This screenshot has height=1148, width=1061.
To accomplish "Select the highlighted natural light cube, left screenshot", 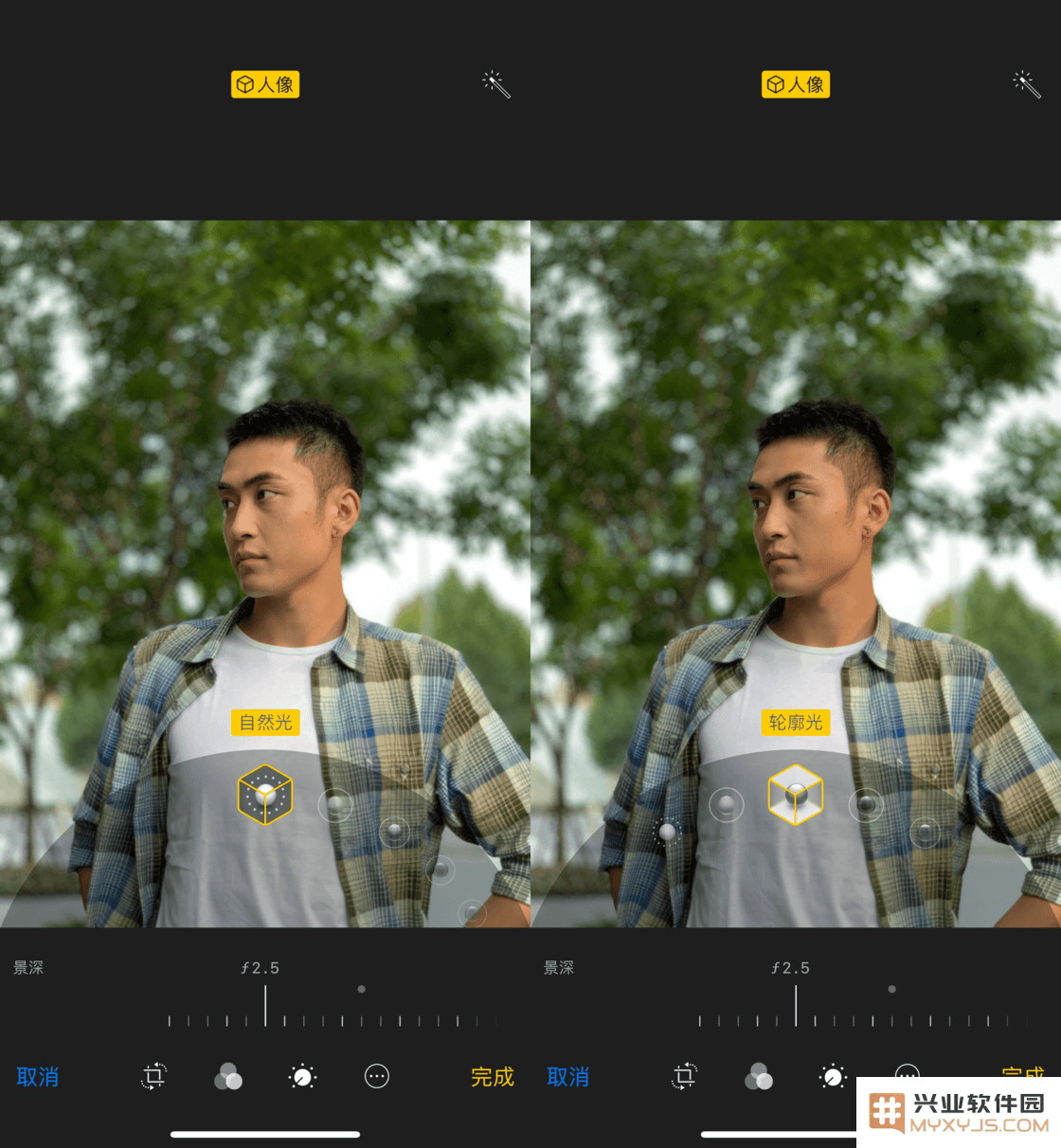I will click(x=265, y=795).
